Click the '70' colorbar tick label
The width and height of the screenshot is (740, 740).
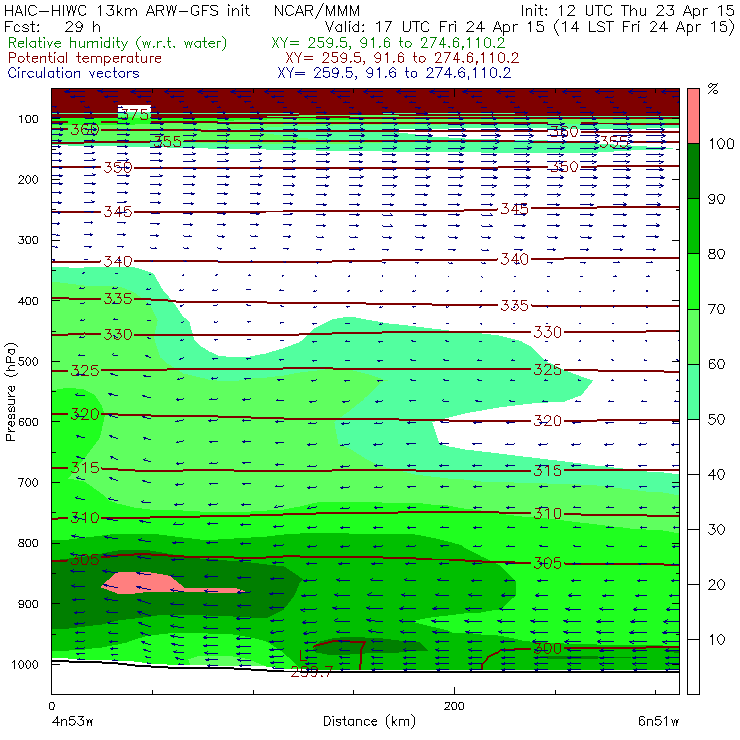[x=716, y=309]
